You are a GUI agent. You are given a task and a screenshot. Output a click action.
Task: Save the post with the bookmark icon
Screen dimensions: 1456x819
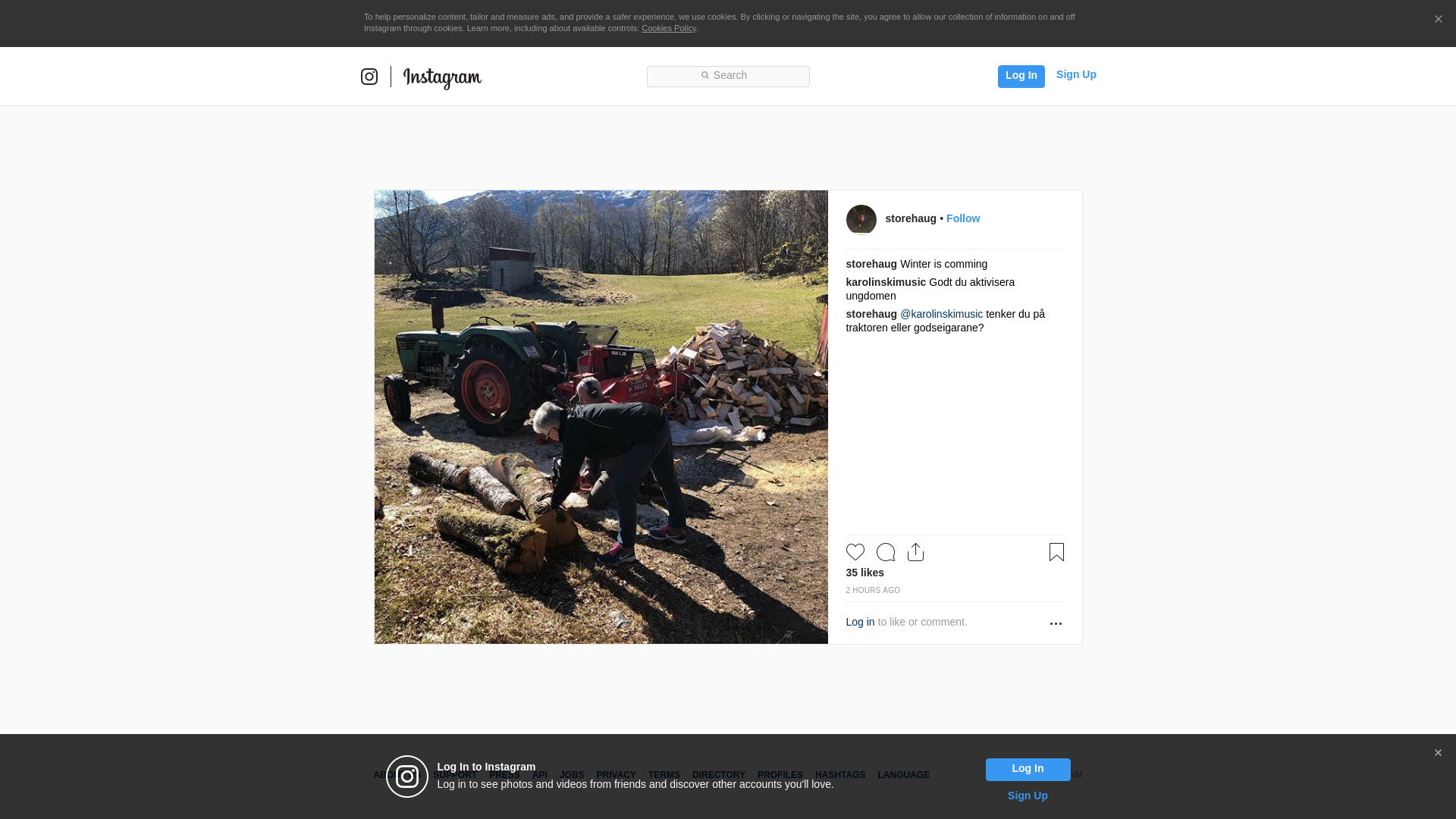point(1056,552)
